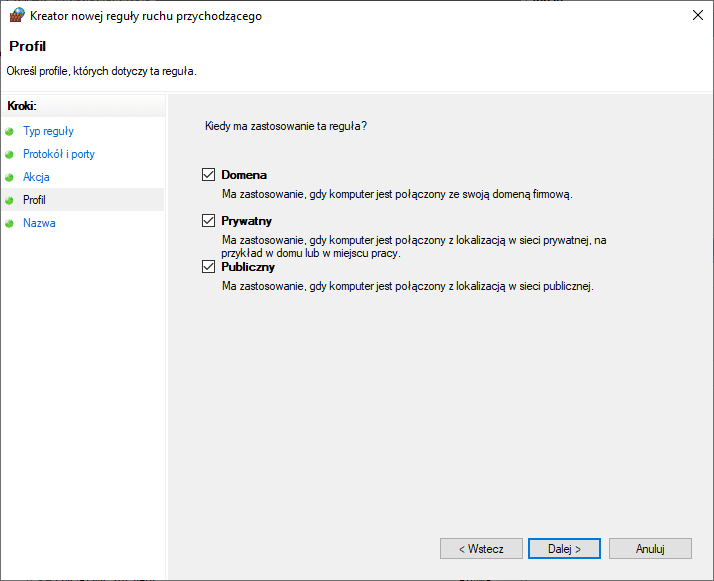This screenshot has height=581, width=714.
Task: Uncheck the Domena profile checkbox
Action: [x=208, y=174]
